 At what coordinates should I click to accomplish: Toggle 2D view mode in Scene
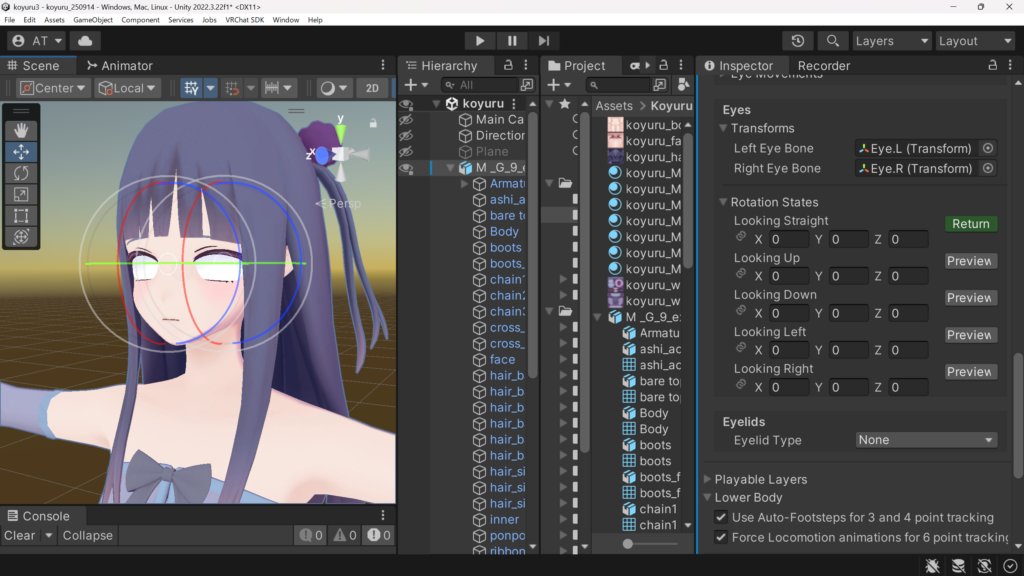tap(372, 88)
